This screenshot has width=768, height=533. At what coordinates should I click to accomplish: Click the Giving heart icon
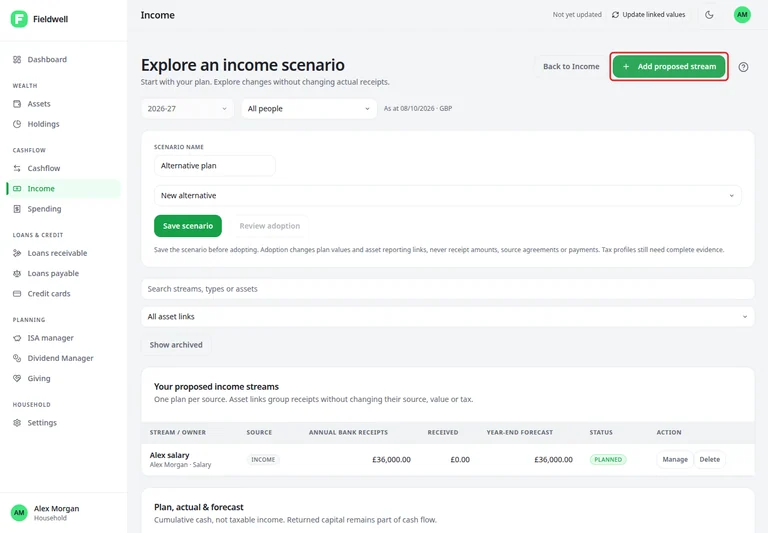pyautogui.click(x=17, y=378)
